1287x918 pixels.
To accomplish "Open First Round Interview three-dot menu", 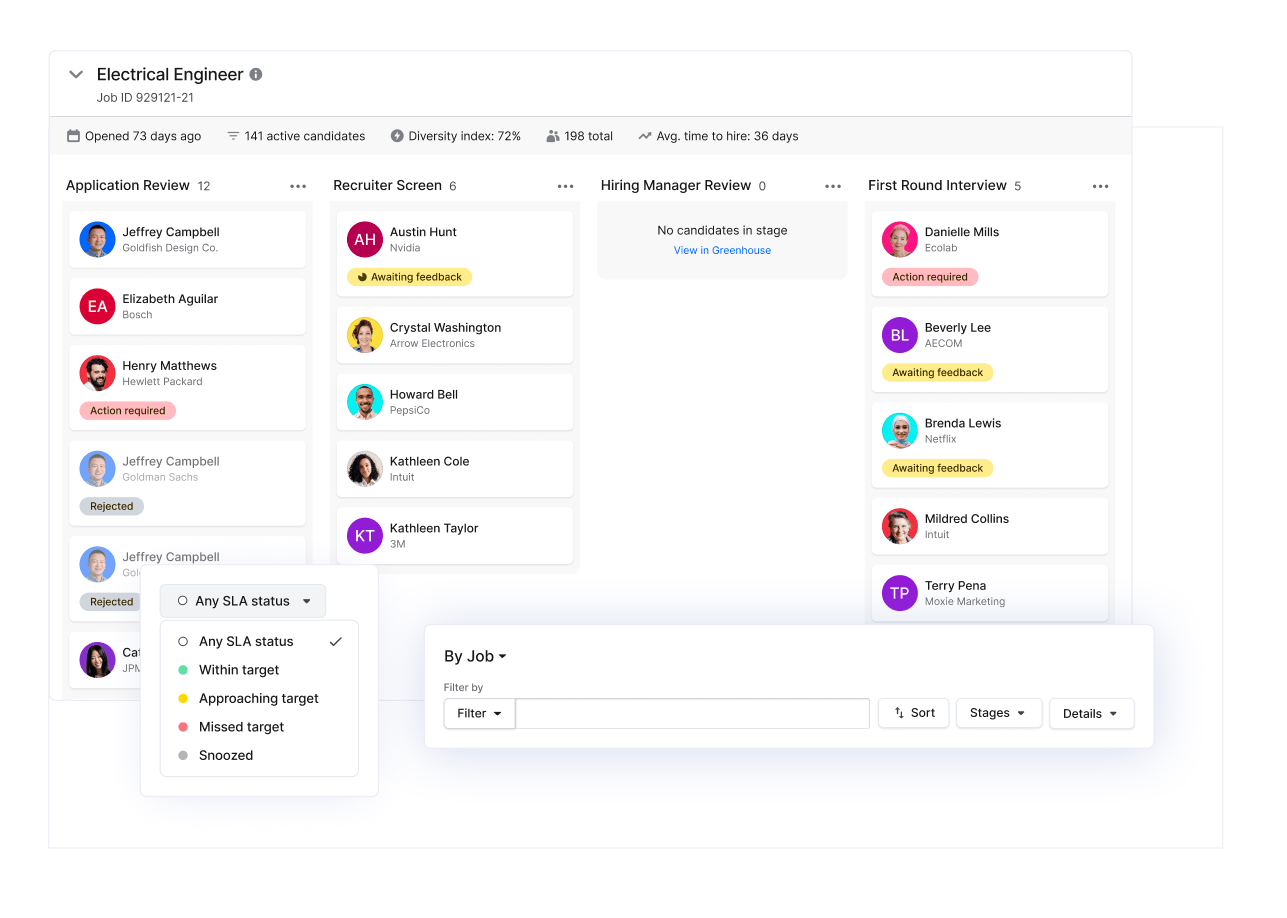I will click(x=1101, y=186).
